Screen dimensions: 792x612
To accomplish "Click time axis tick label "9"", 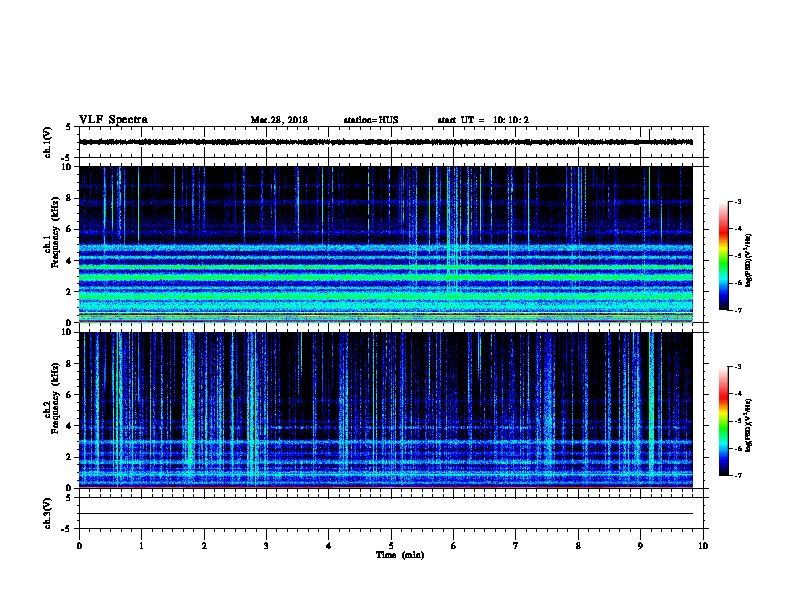I will [640, 545].
